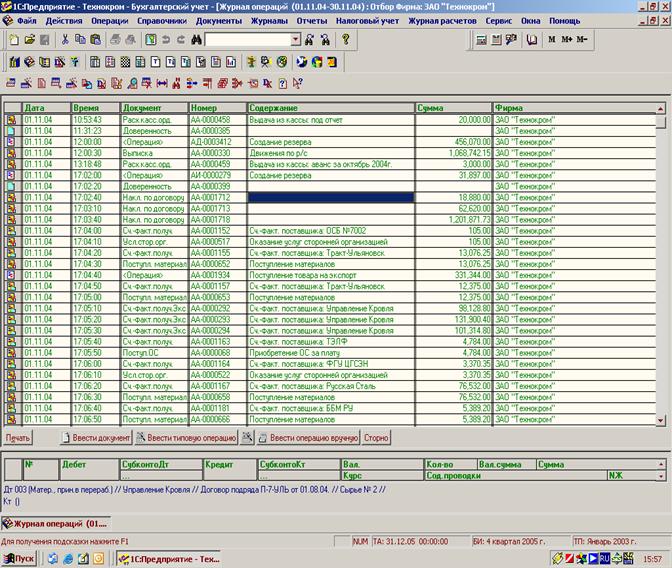This screenshot has height=568, width=672.
Task: Click the M+ memory add button
Action: [569, 39]
